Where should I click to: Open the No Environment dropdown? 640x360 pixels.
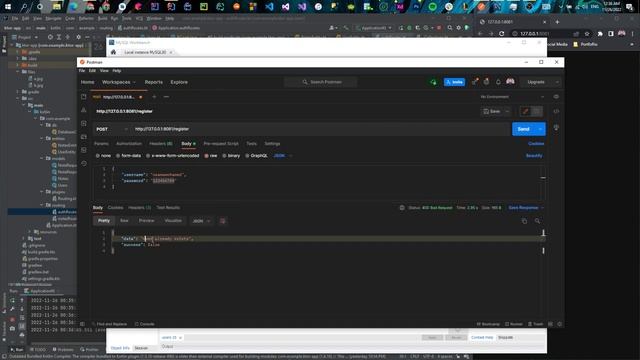[x=512, y=97]
